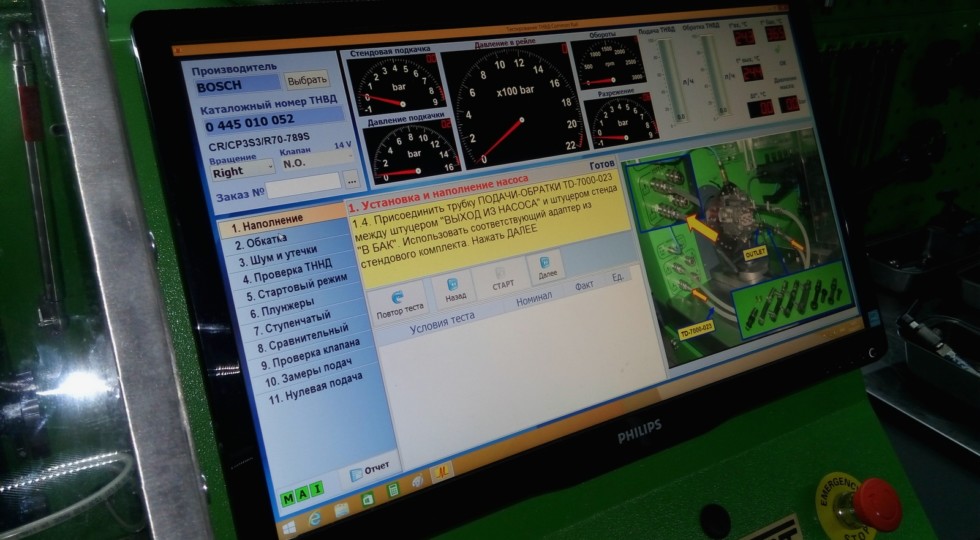Viewport: 980px width, 540px height.
Task: Click the green I mode indicator
Action: 317,490
